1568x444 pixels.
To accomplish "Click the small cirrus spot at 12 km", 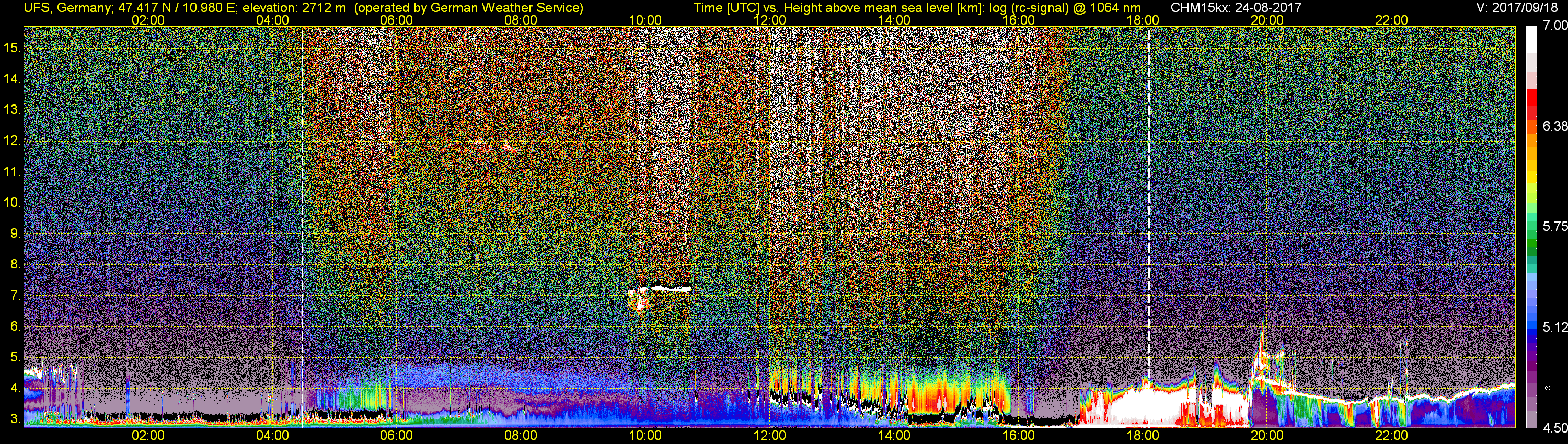I will 494,146.
